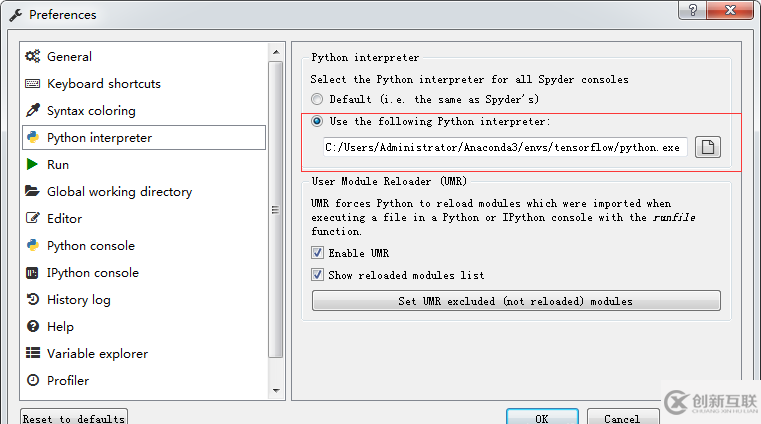
Task: Click the Profiler stopwatch icon
Action: tap(33, 380)
